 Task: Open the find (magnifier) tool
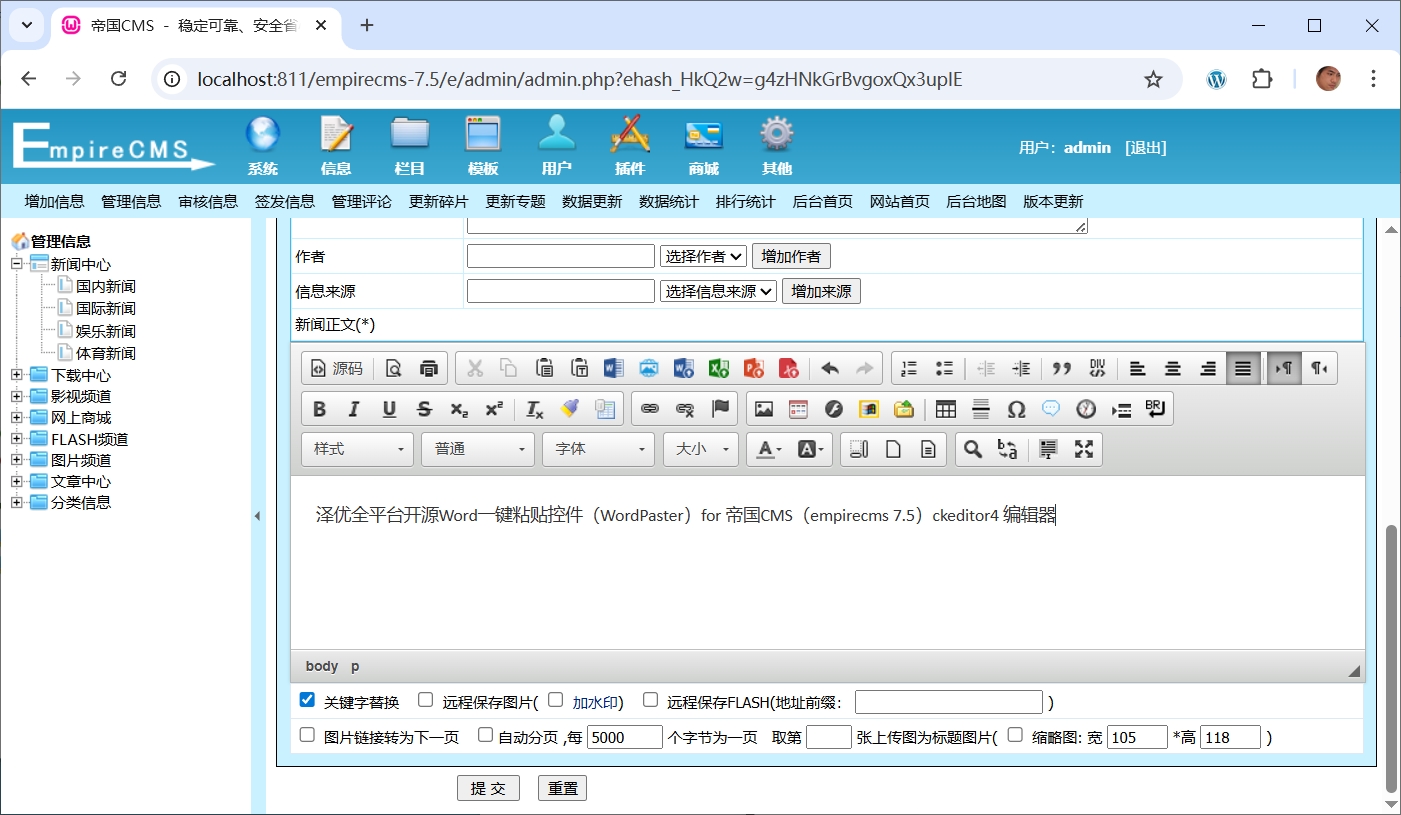pyautogui.click(x=972, y=449)
